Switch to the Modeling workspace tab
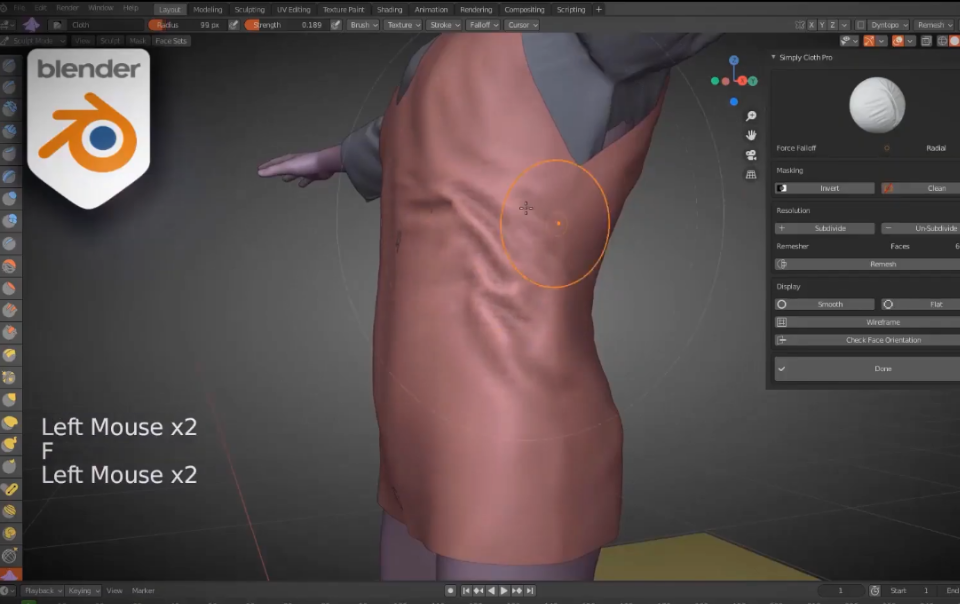This screenshot has width=960, height=604. pos(208,10)
